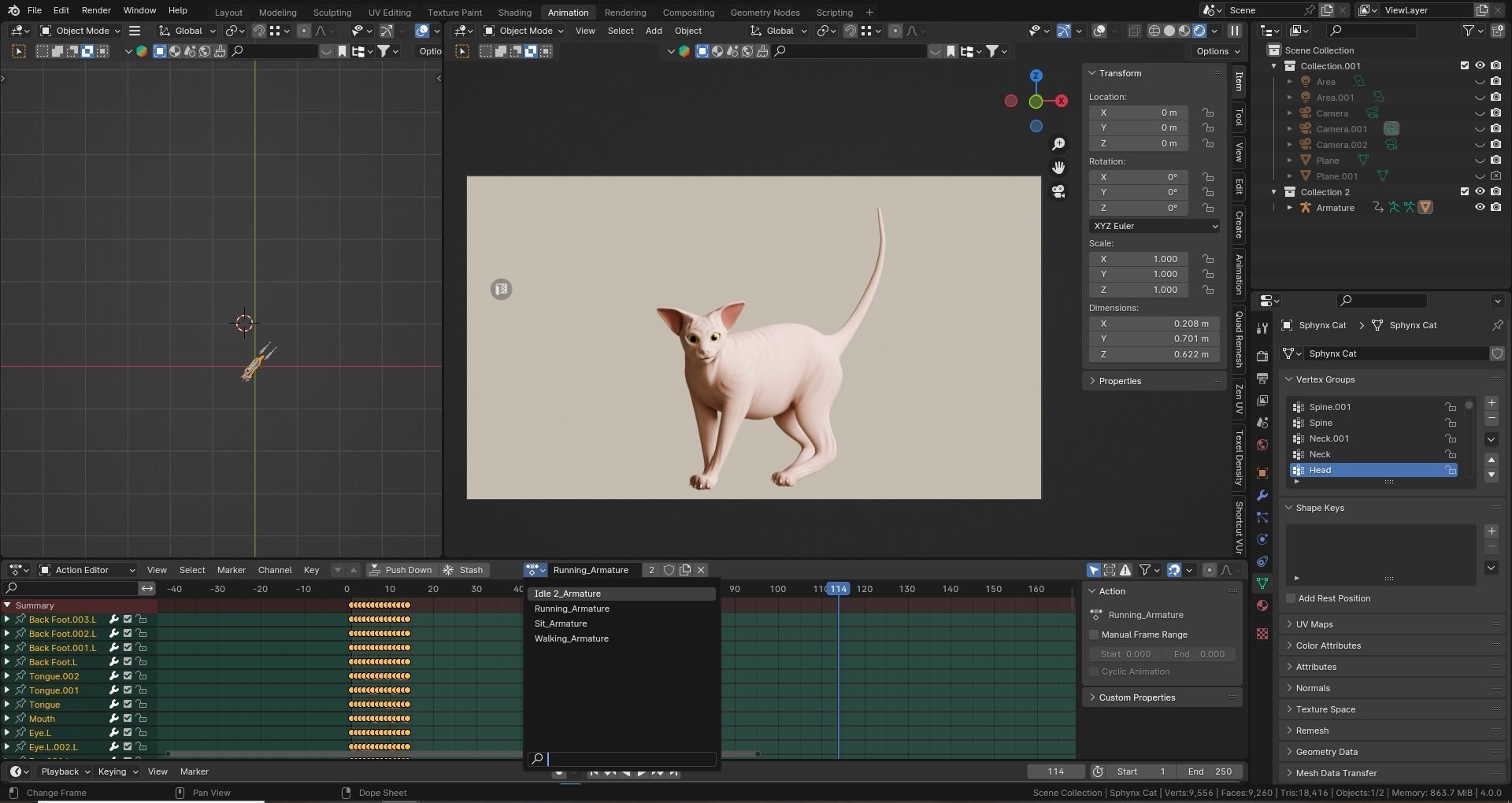Switch to material preview shading
This screenshot has width=1512, height=803.
click(1184, 31)
